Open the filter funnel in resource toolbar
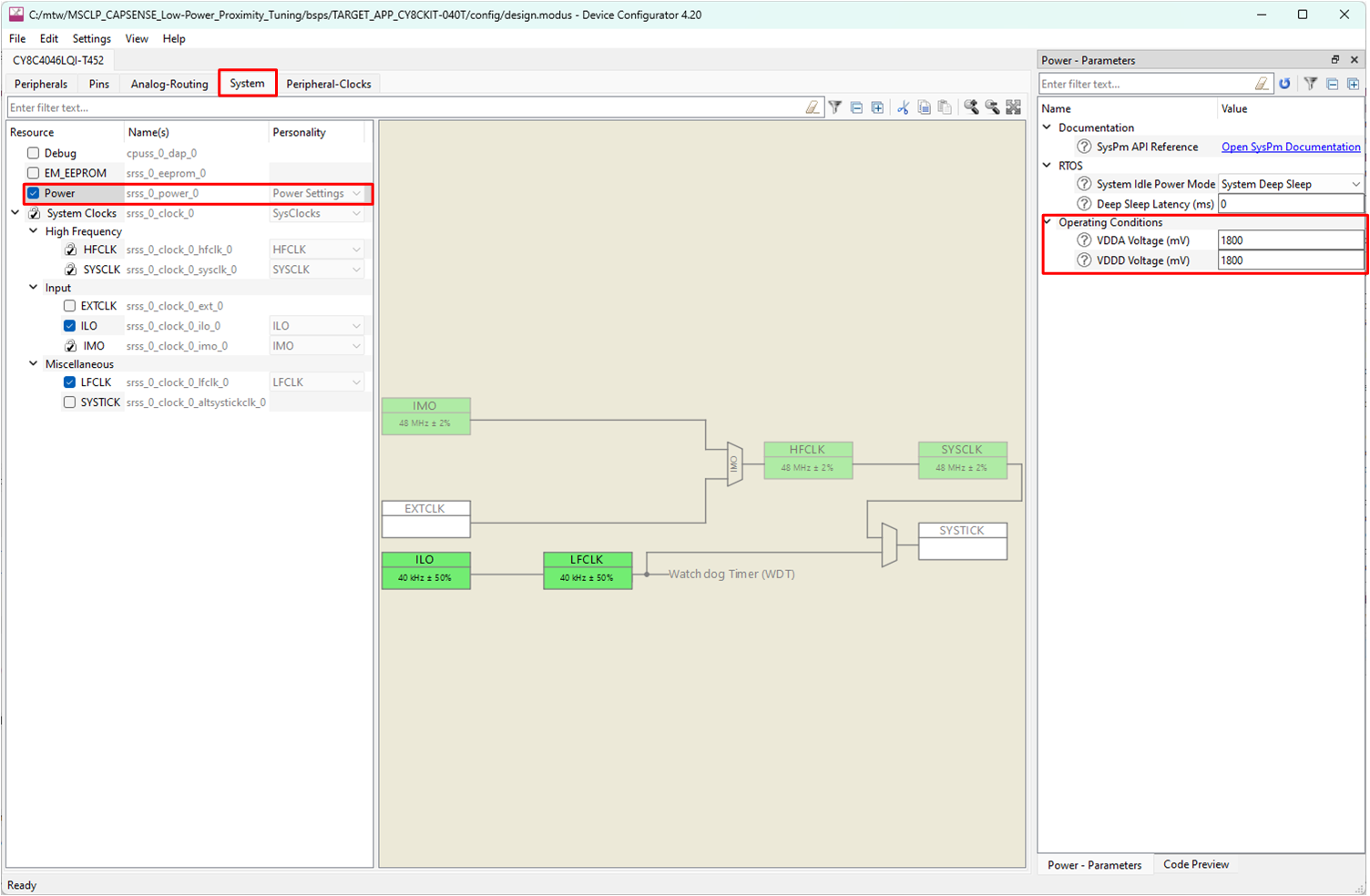 (x=835, y=107)
